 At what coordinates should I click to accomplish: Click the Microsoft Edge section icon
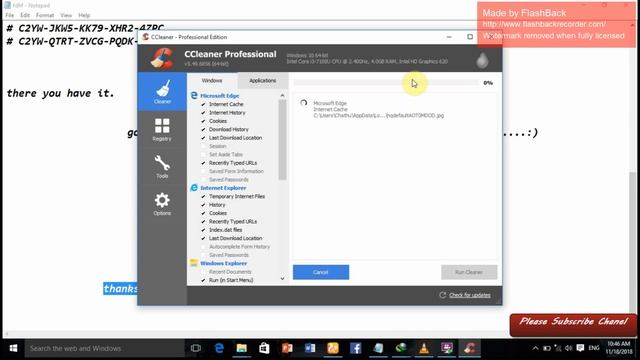(x=194, y=96)
